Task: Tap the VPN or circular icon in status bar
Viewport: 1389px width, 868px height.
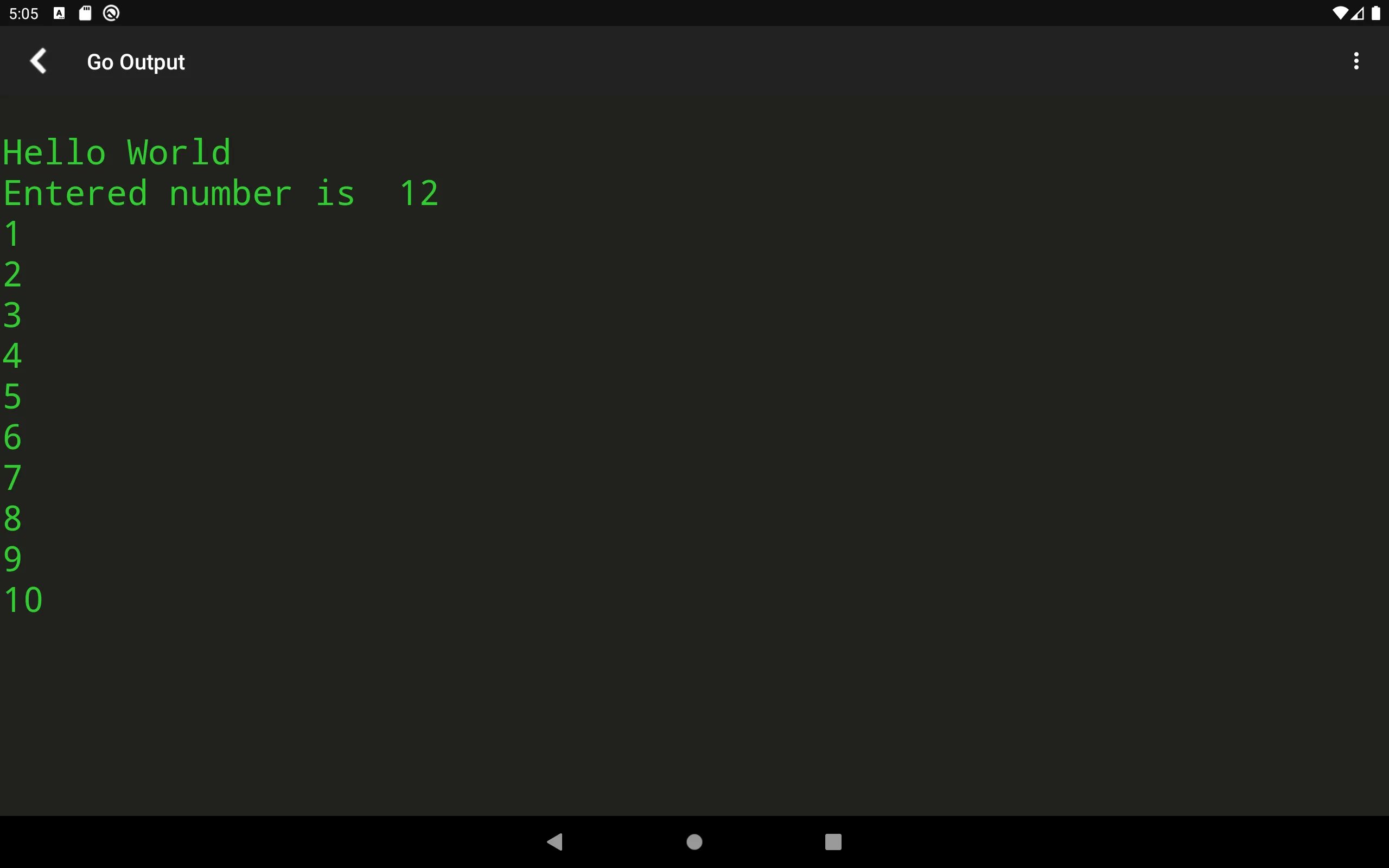Action: point(113,13)
